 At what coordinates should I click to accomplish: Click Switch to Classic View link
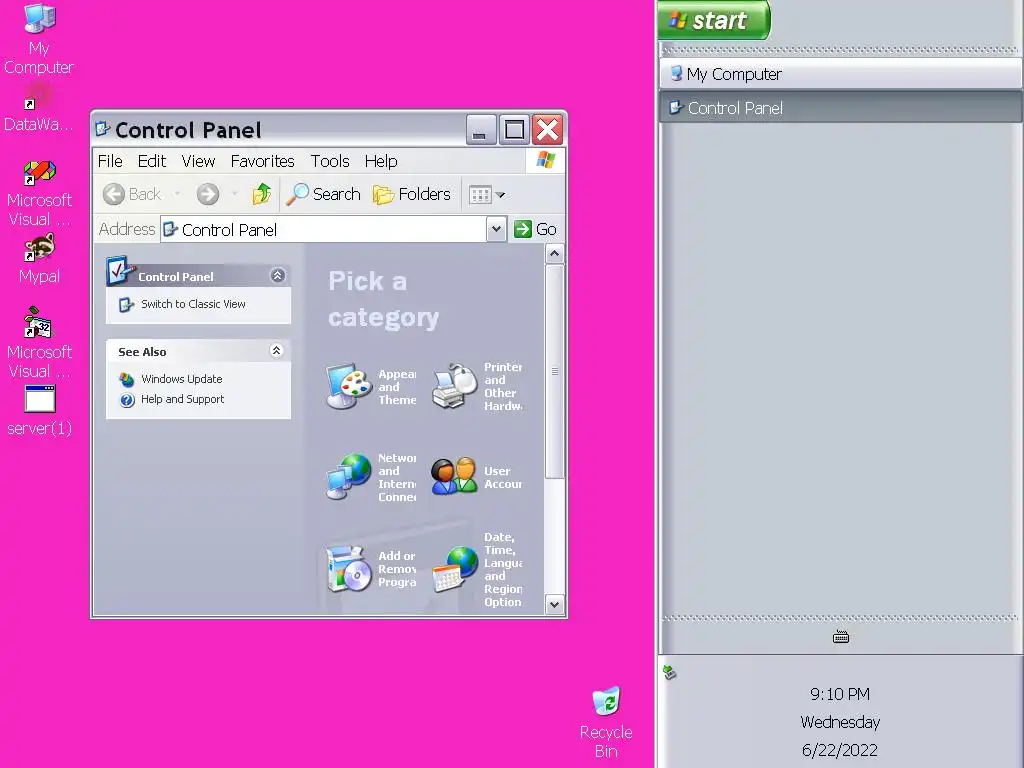point(193,304)
